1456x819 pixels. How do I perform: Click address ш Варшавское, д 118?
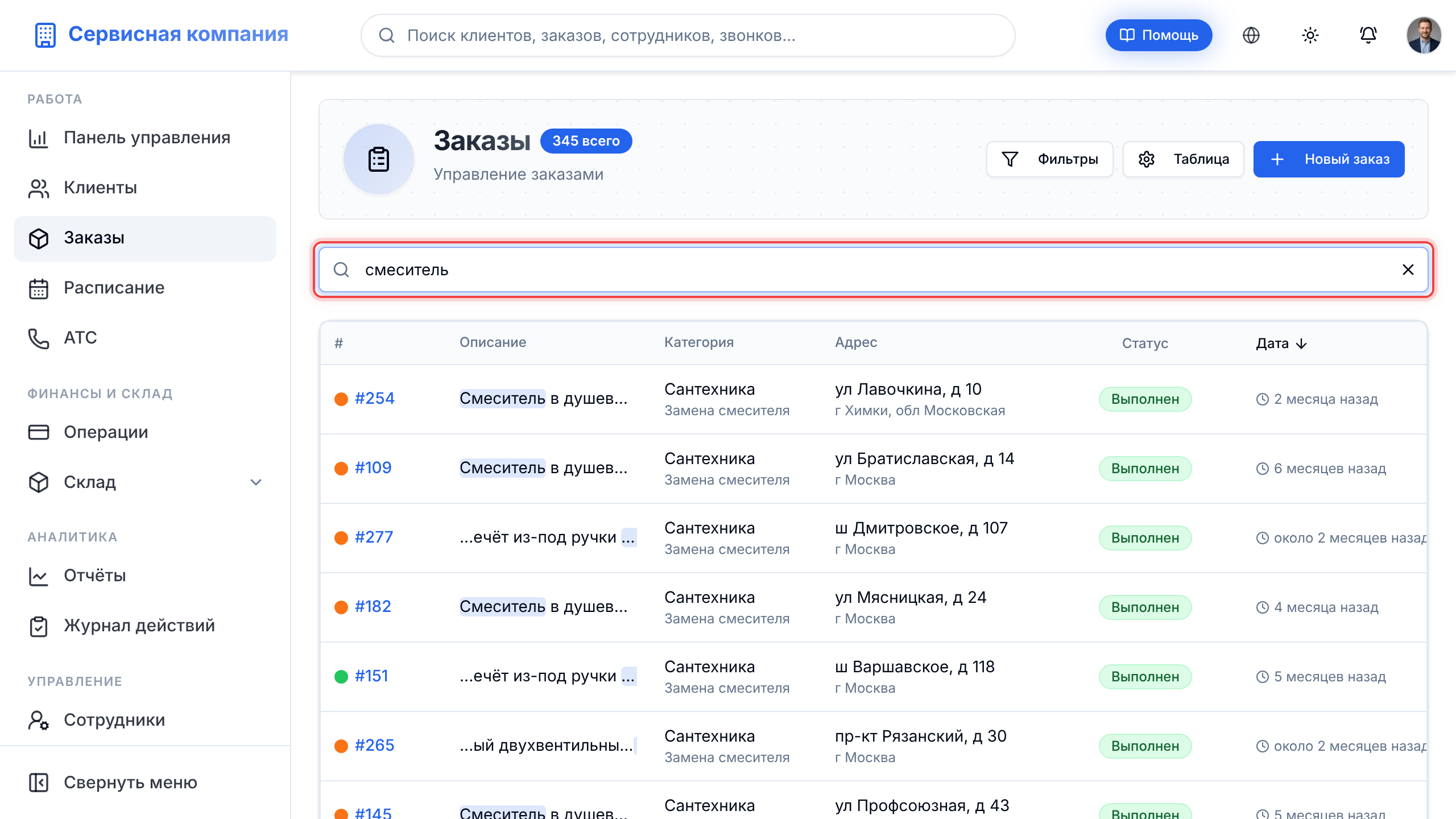pyautogui.click(x=915, y=667)
